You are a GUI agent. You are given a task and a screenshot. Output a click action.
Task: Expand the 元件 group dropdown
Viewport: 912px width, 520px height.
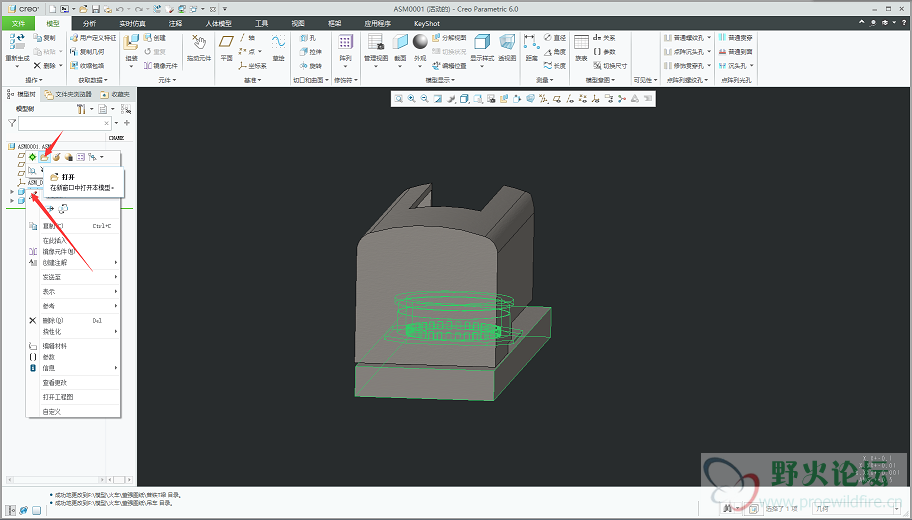tap(167, 80)
